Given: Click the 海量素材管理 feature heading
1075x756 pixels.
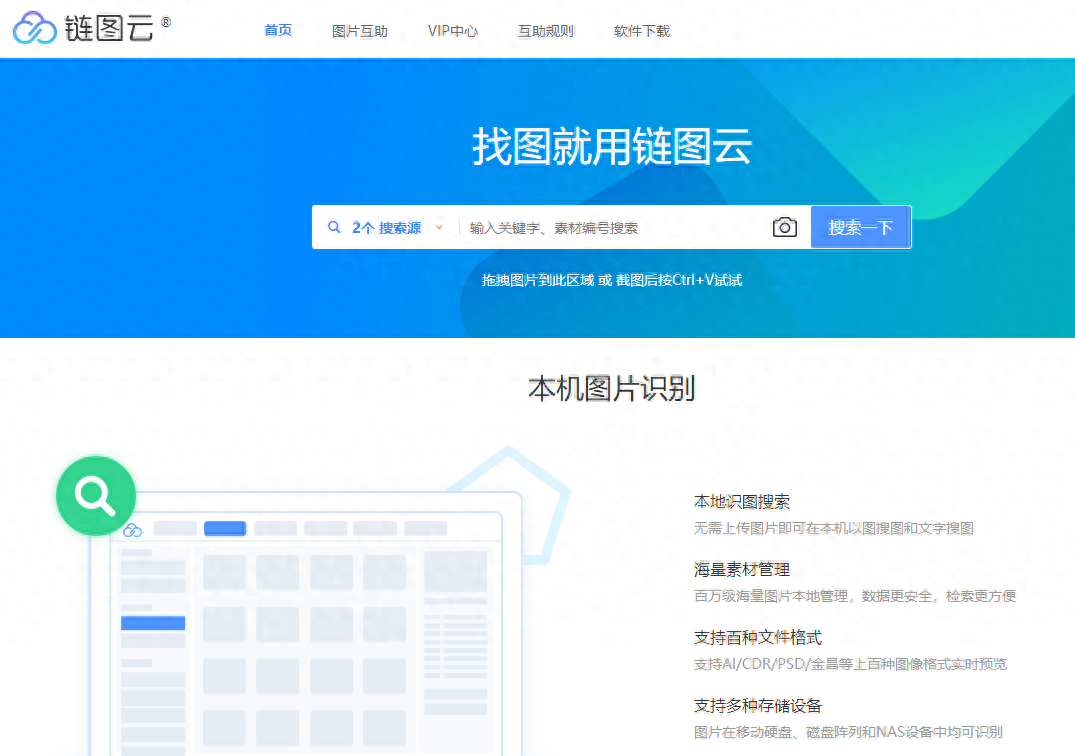Looking at the screenshot, I should click(x=742, y=570).
